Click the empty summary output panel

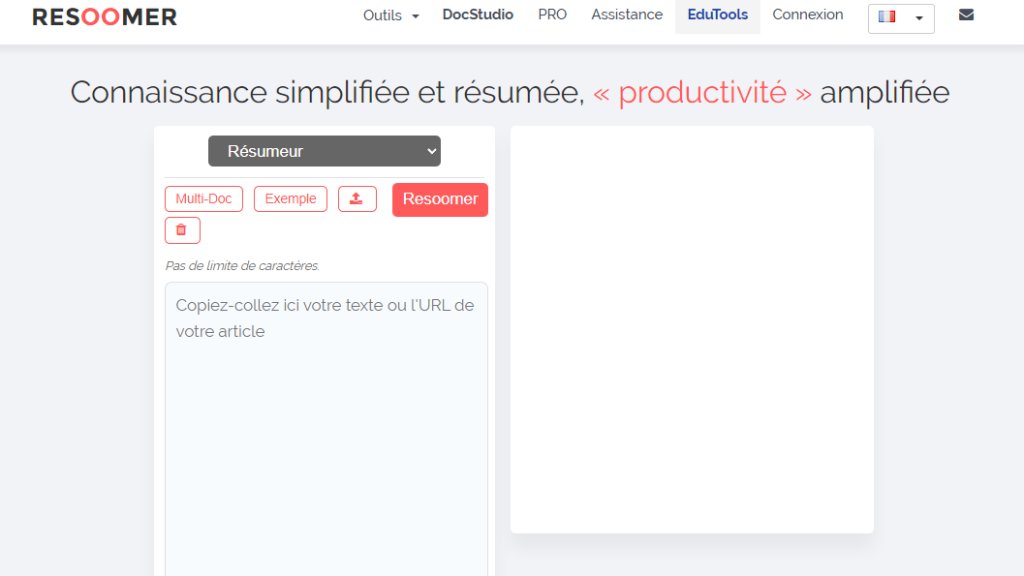[692, 329]
